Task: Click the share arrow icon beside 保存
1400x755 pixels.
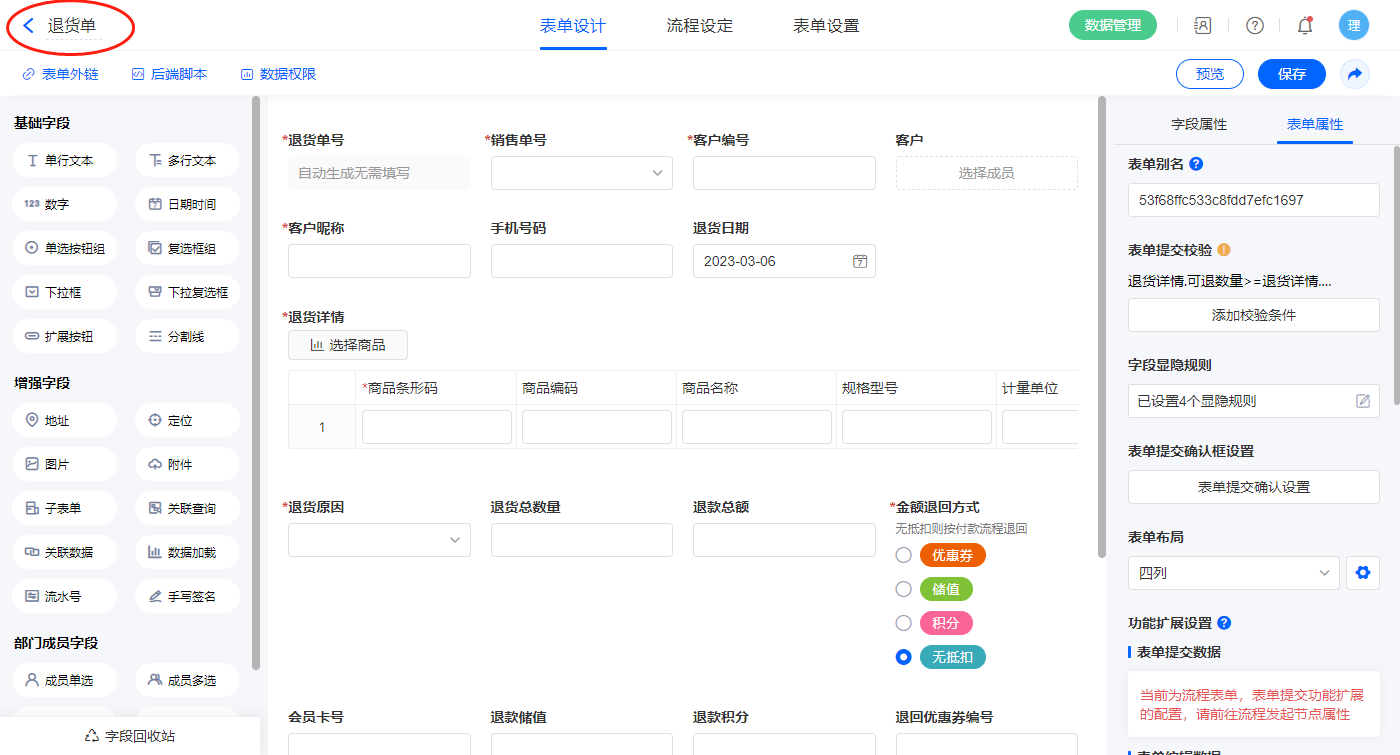Action: point(1355,74)
